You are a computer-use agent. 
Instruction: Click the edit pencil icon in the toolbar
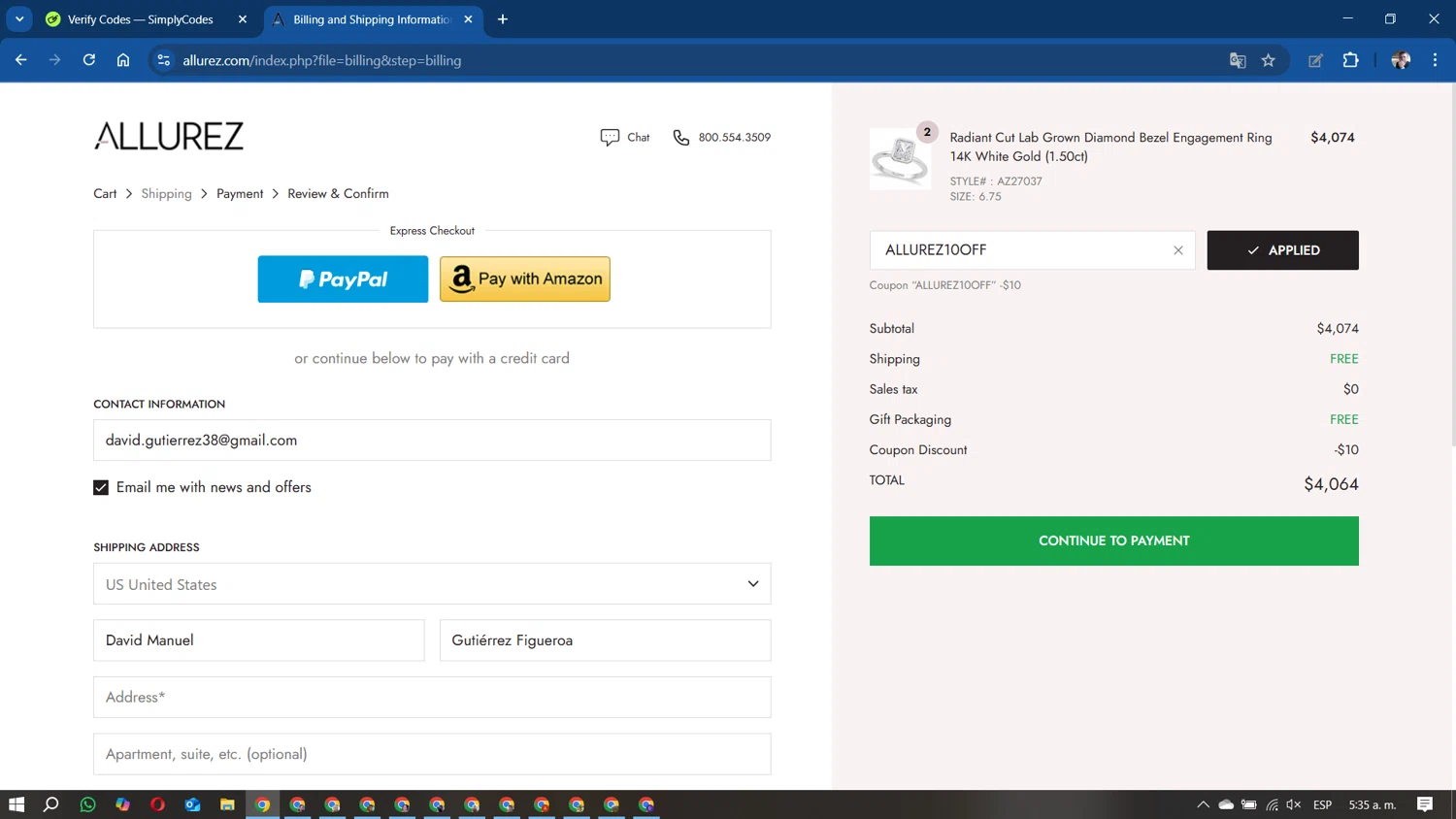tap(1315, 60)
